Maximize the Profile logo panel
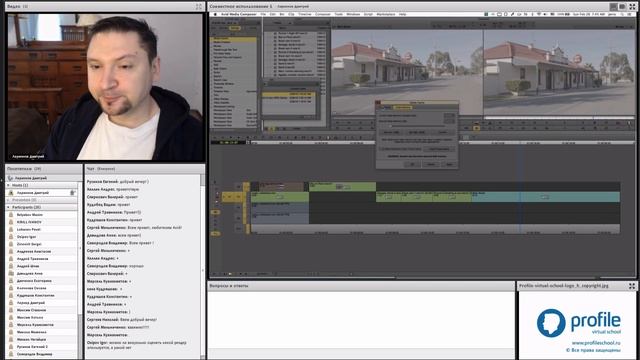Viewport: 640px width, 360px height. [x=632, y=286]
